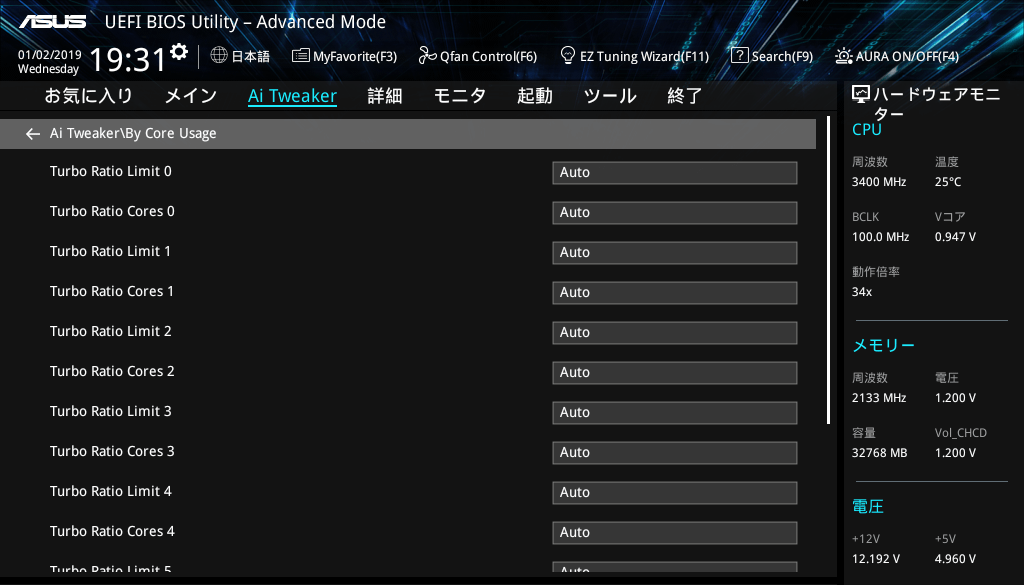This screenshot has width=1024, height=585.
Task: Open the Turbo Ratio Cores 4 dropdown
Action: (675, 533)
